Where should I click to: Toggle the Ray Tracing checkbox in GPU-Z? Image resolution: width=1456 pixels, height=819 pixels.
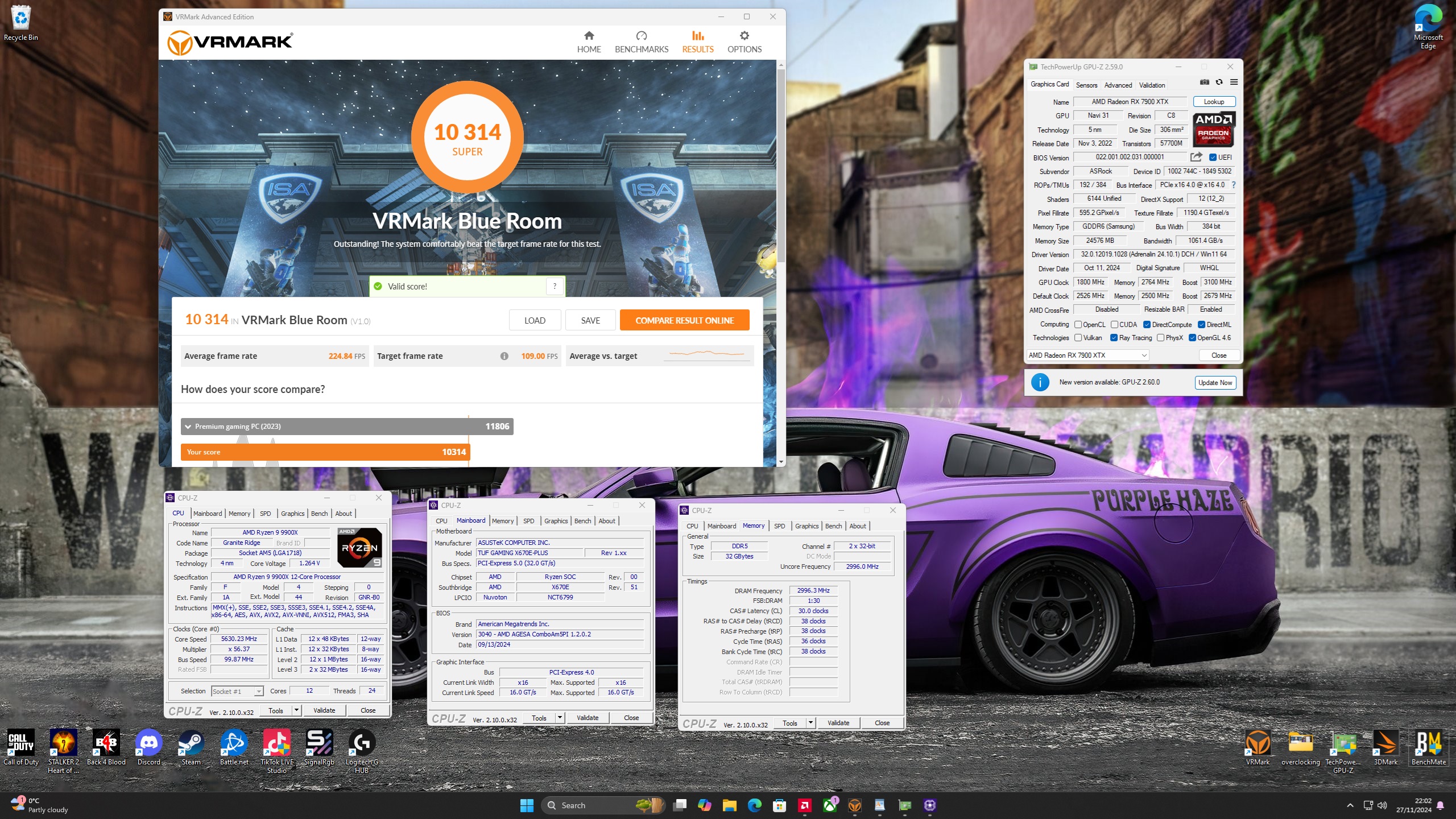coord(1114,338)
